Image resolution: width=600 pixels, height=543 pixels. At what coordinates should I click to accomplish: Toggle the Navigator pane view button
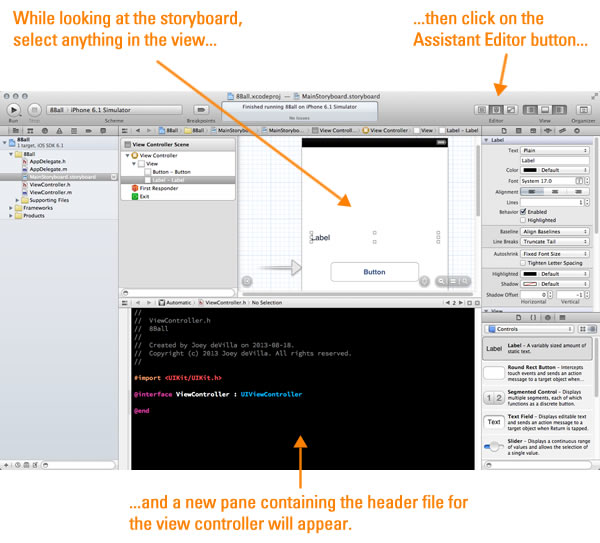[530, 110]
